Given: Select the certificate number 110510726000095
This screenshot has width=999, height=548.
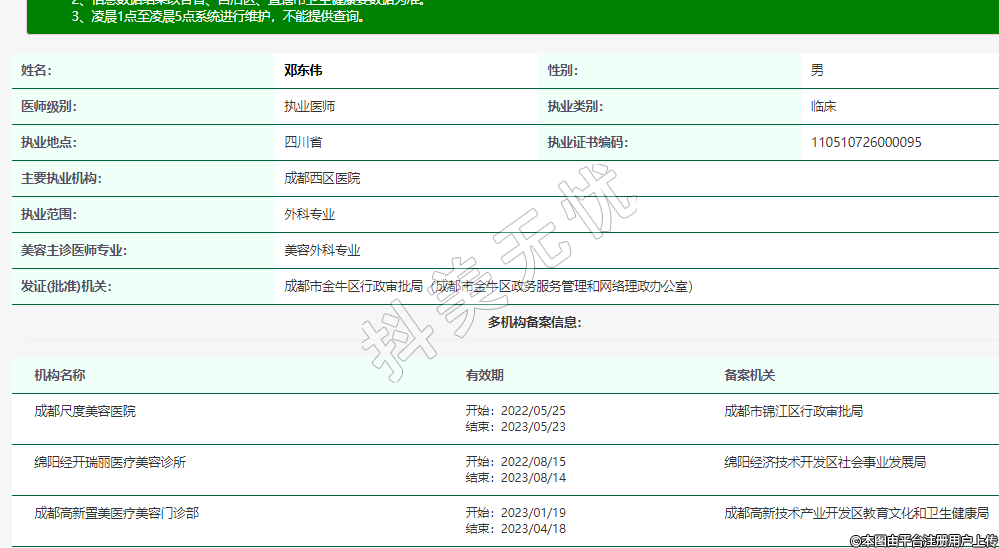Looking at the screenshot, I should tap(866, 143).
